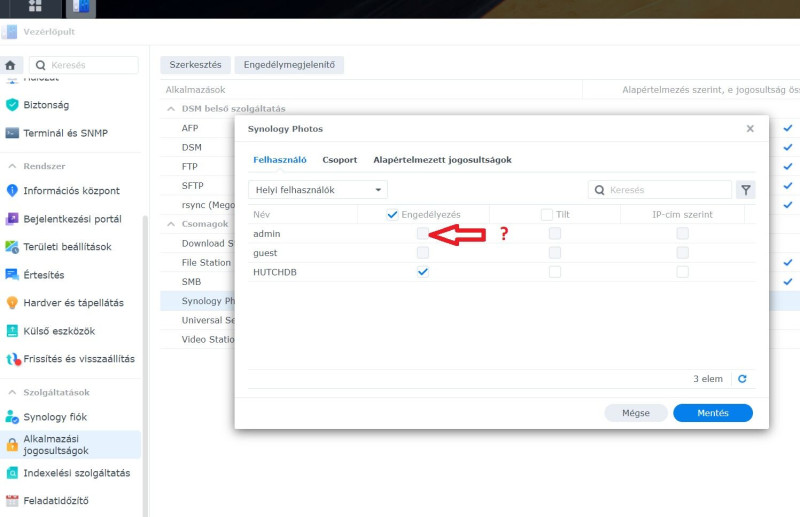Image resolution: width=800 pixels, height=517 pixels.
Task: Open Hardver és tápellátás
Action: (x=64, y=303)
